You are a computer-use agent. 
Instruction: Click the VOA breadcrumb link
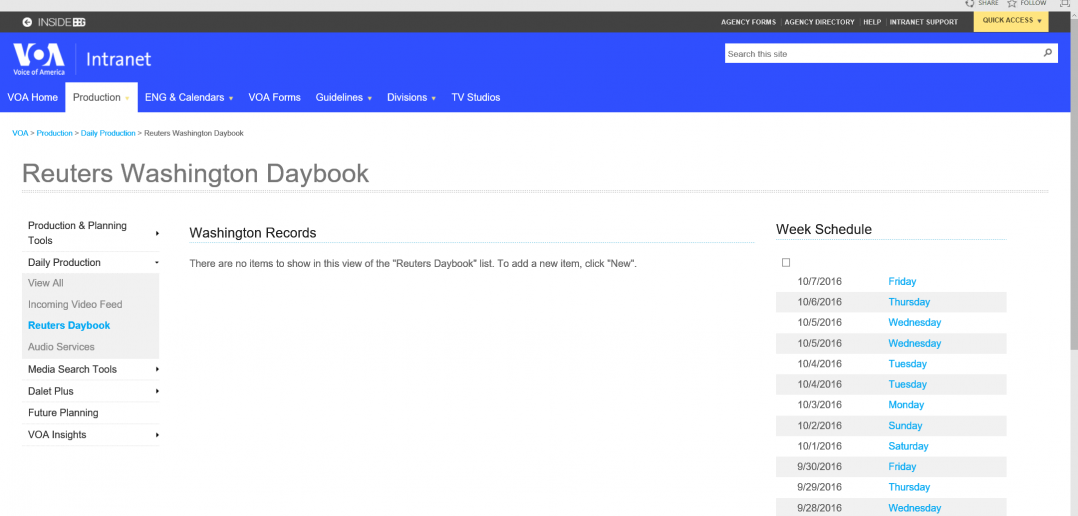coord(20,133)
